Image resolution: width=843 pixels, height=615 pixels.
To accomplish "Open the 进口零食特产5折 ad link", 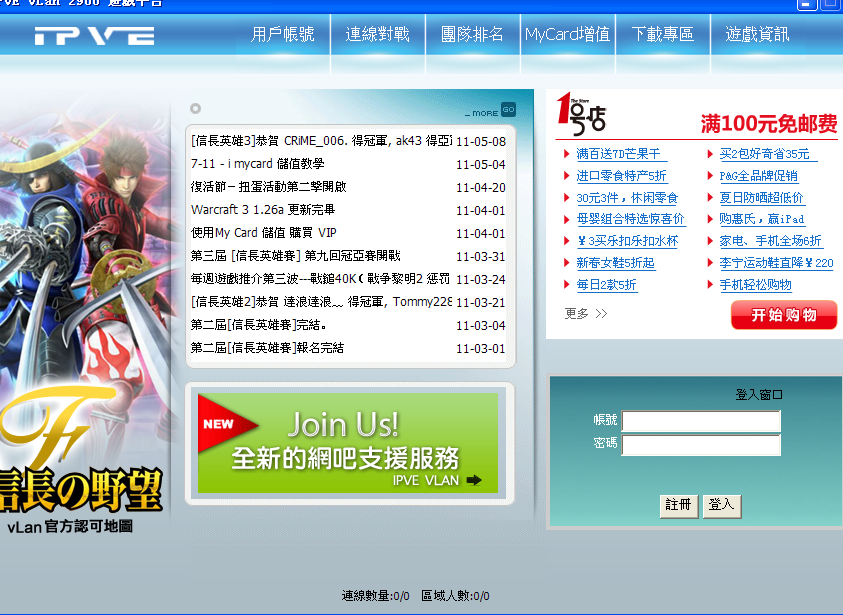I will pos(621,176).
